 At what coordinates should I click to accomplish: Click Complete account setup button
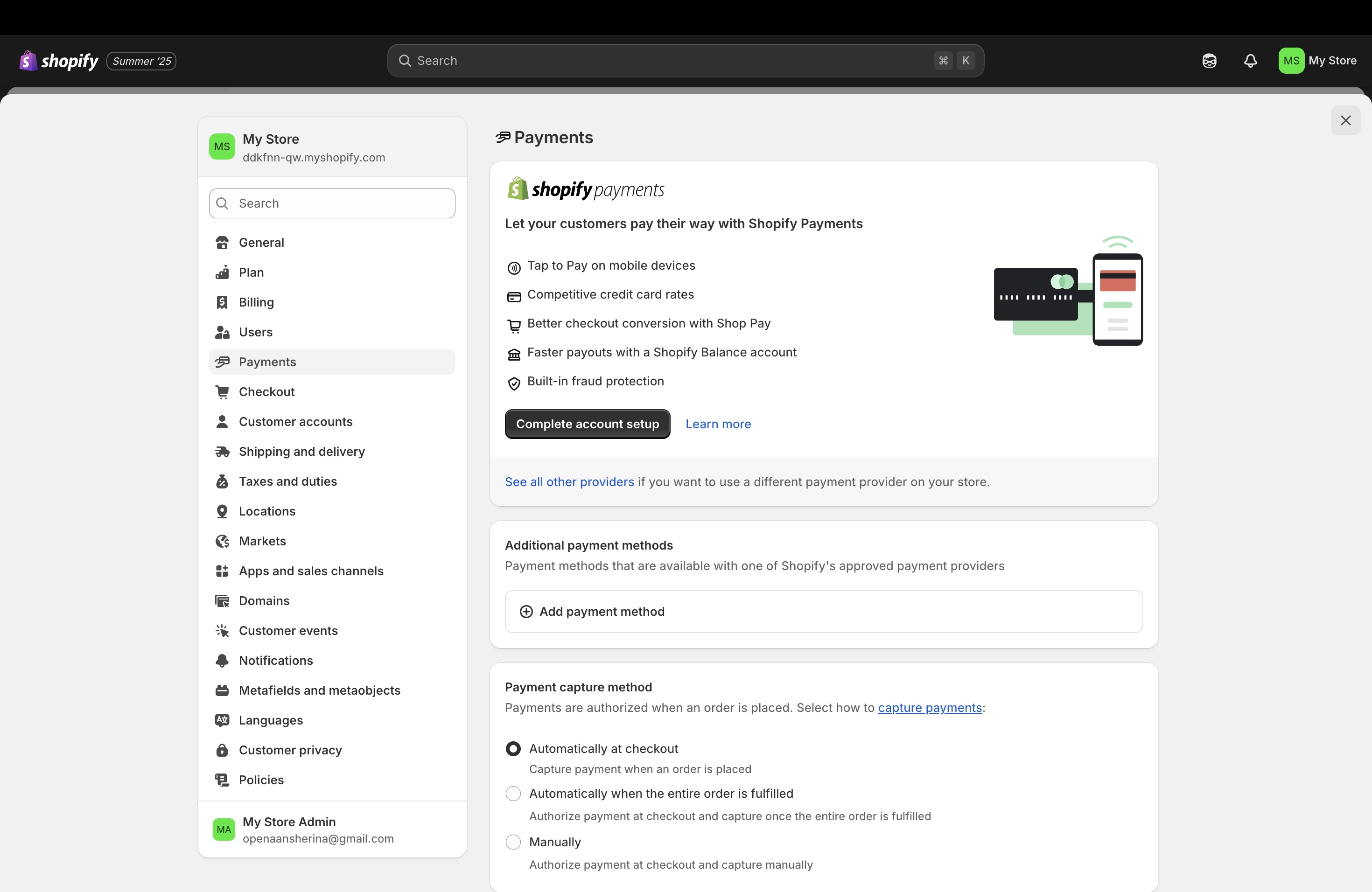(588, 424)
